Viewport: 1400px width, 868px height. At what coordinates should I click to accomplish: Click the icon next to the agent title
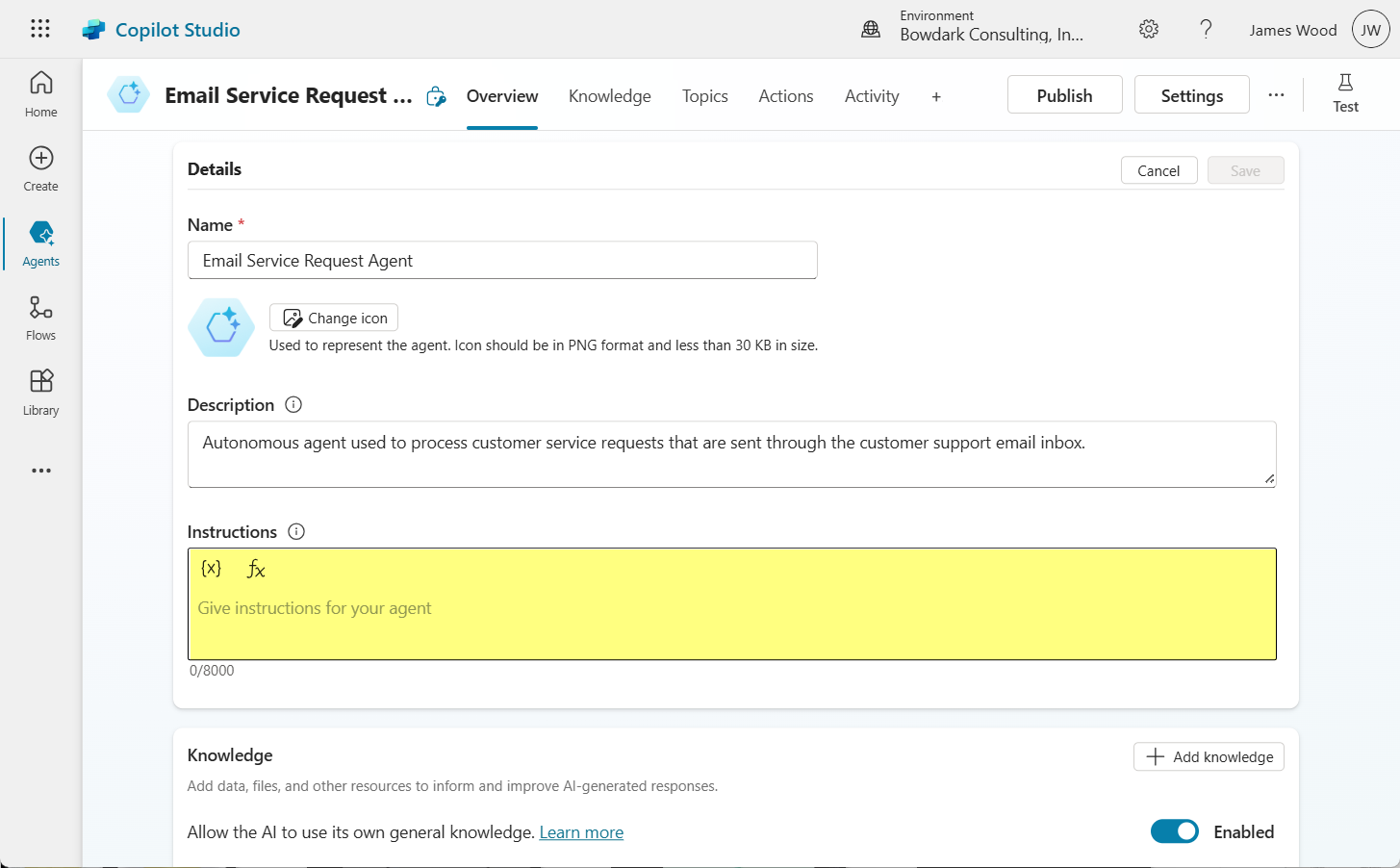click(x=436, y=96)
